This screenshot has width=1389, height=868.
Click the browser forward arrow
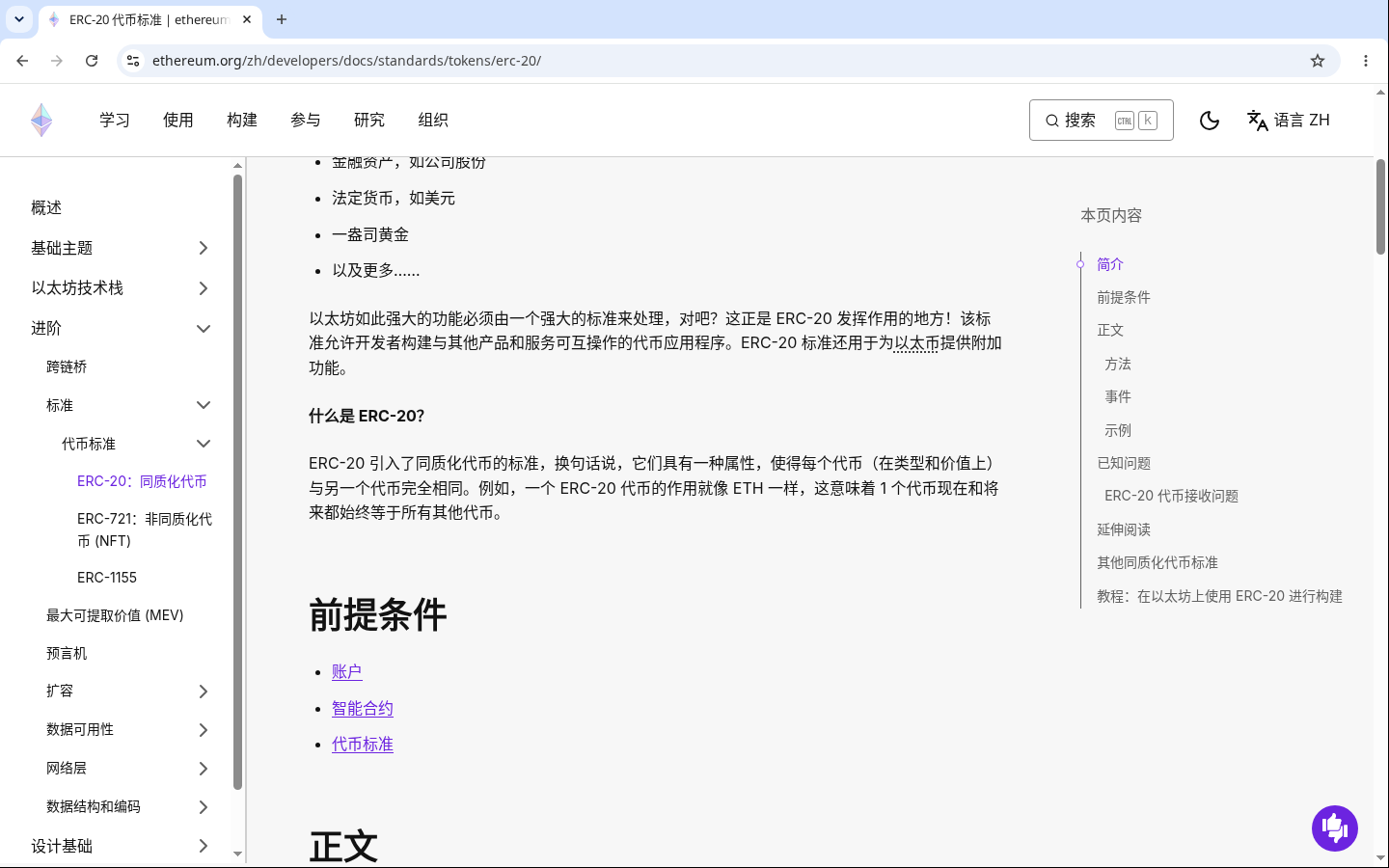tap(57, 61)
